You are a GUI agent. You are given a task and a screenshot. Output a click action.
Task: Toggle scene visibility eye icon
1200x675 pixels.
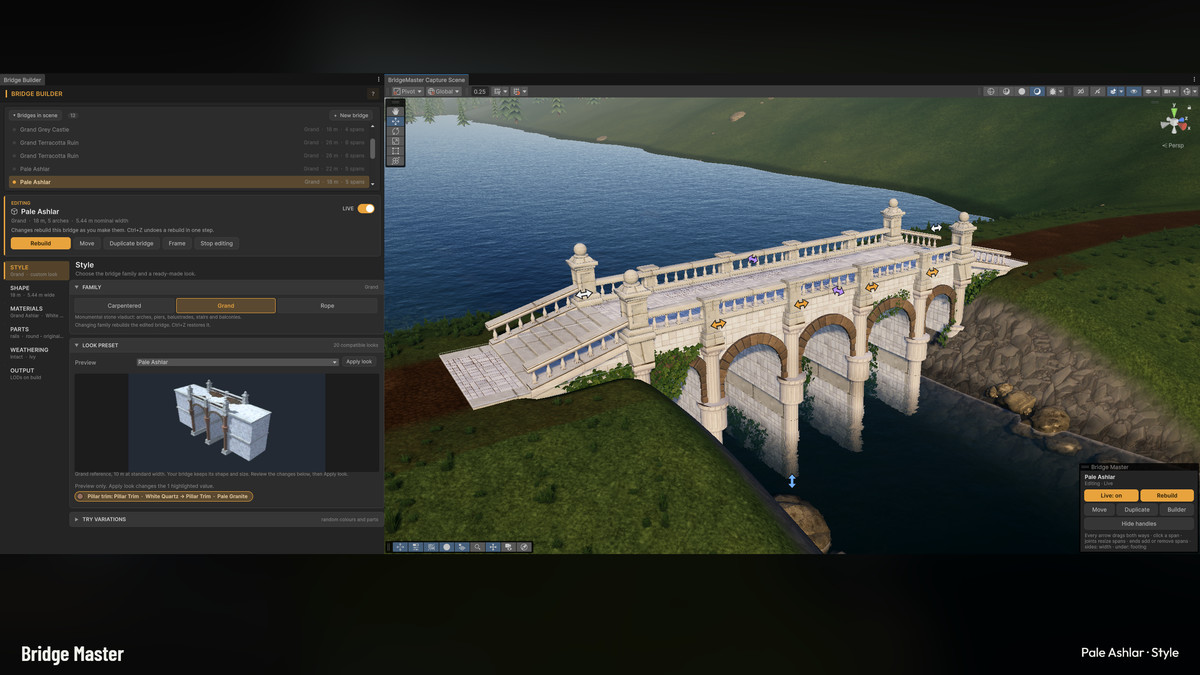[x=1134, y=91]
